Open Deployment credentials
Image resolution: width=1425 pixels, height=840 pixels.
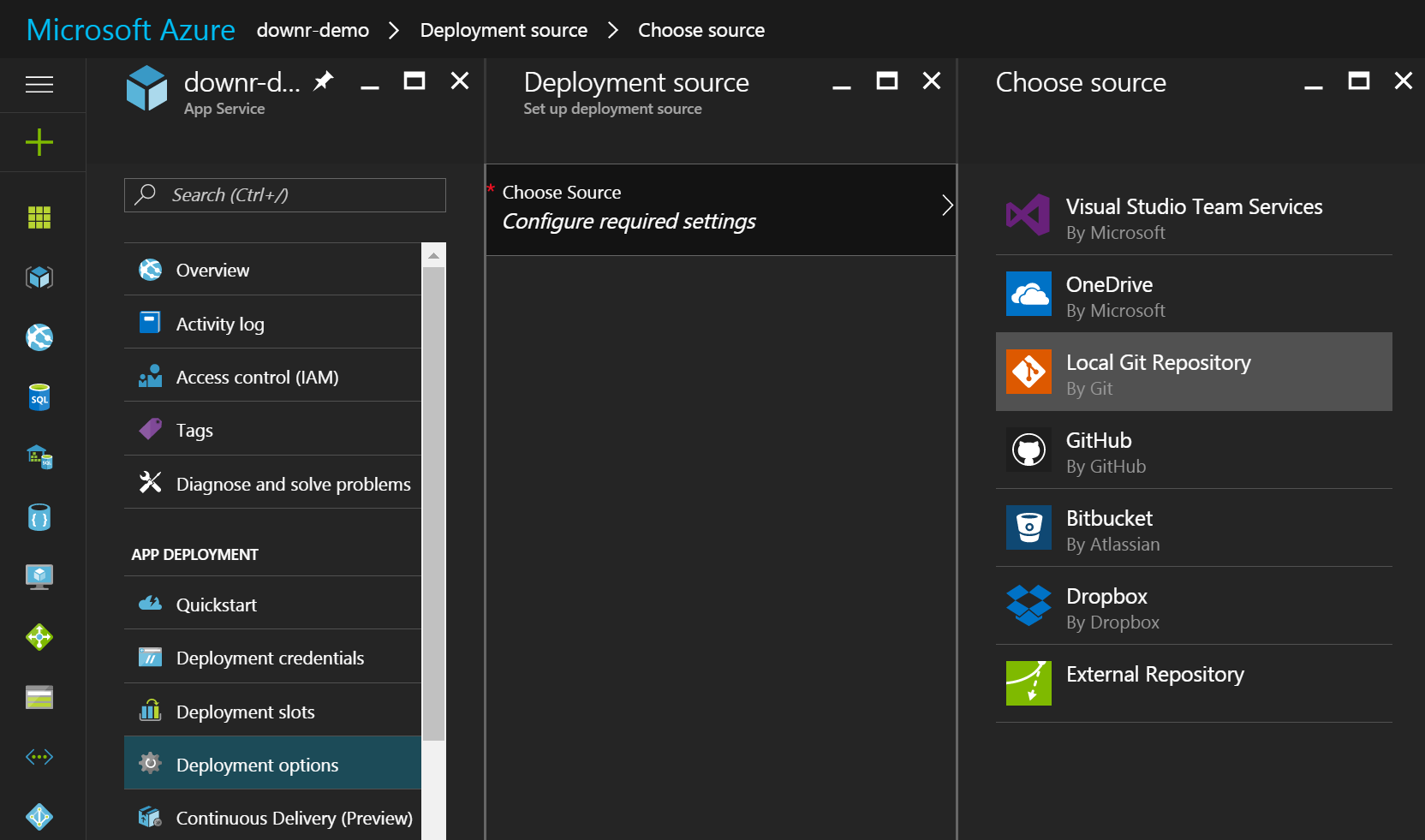pyautogui.click(x=272, y=658)
